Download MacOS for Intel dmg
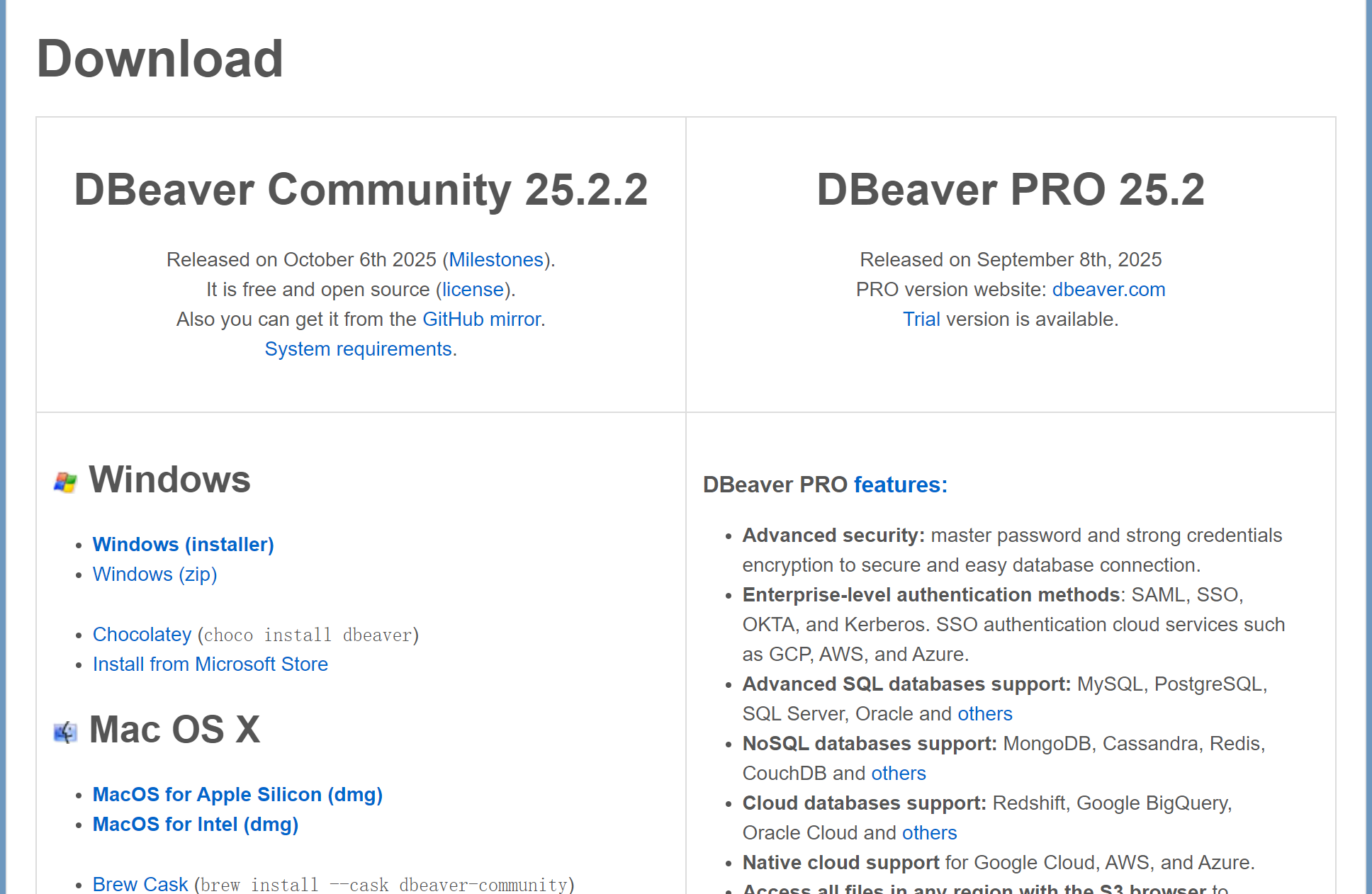1372x894 pixels. click(x=196, y=825)
